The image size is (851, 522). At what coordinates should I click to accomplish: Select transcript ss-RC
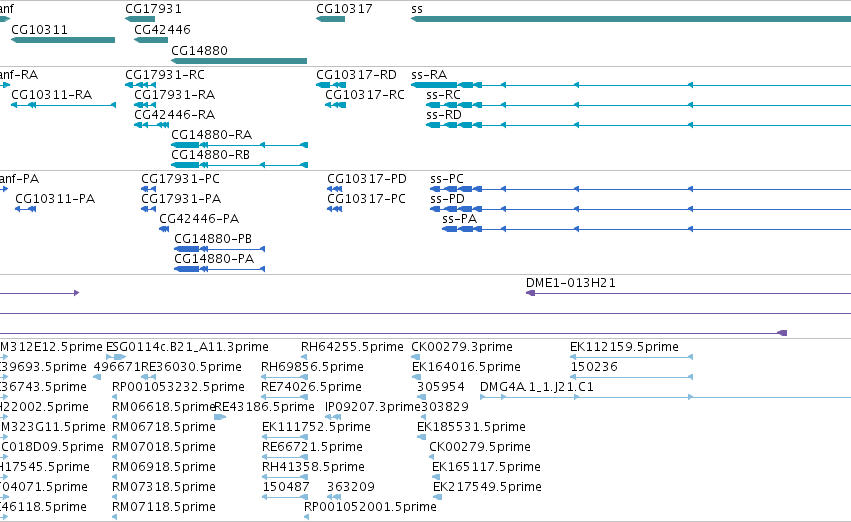[x=638, y=105]
